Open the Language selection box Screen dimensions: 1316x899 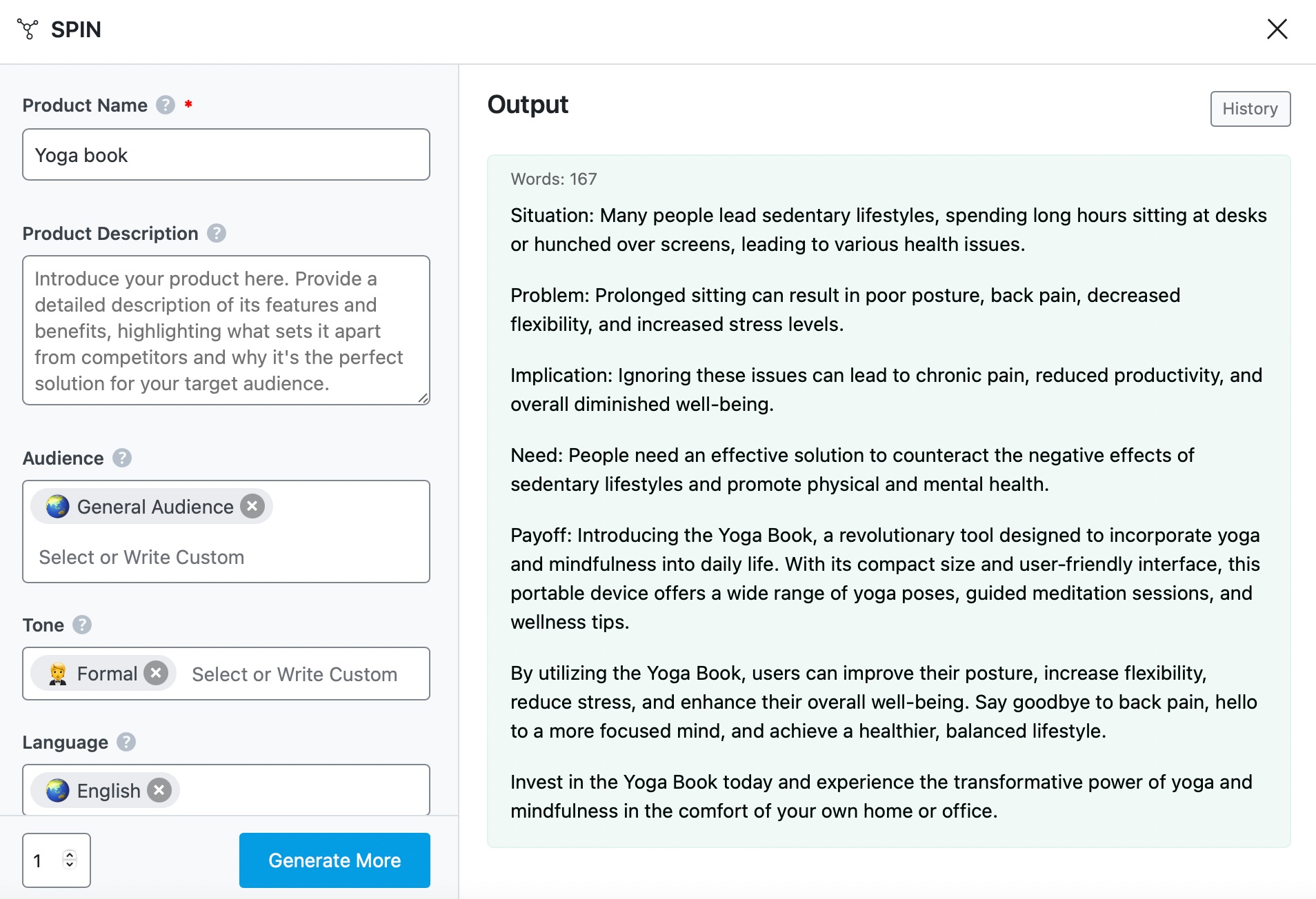pos(226,790)
